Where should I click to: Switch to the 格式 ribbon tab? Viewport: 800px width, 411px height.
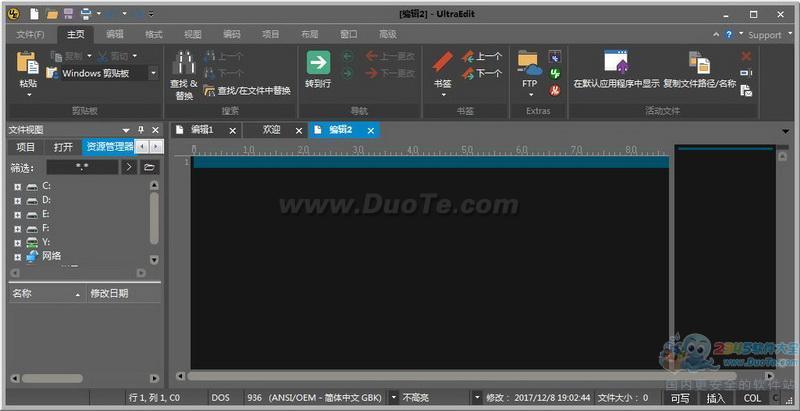click(x=154, y=35)
